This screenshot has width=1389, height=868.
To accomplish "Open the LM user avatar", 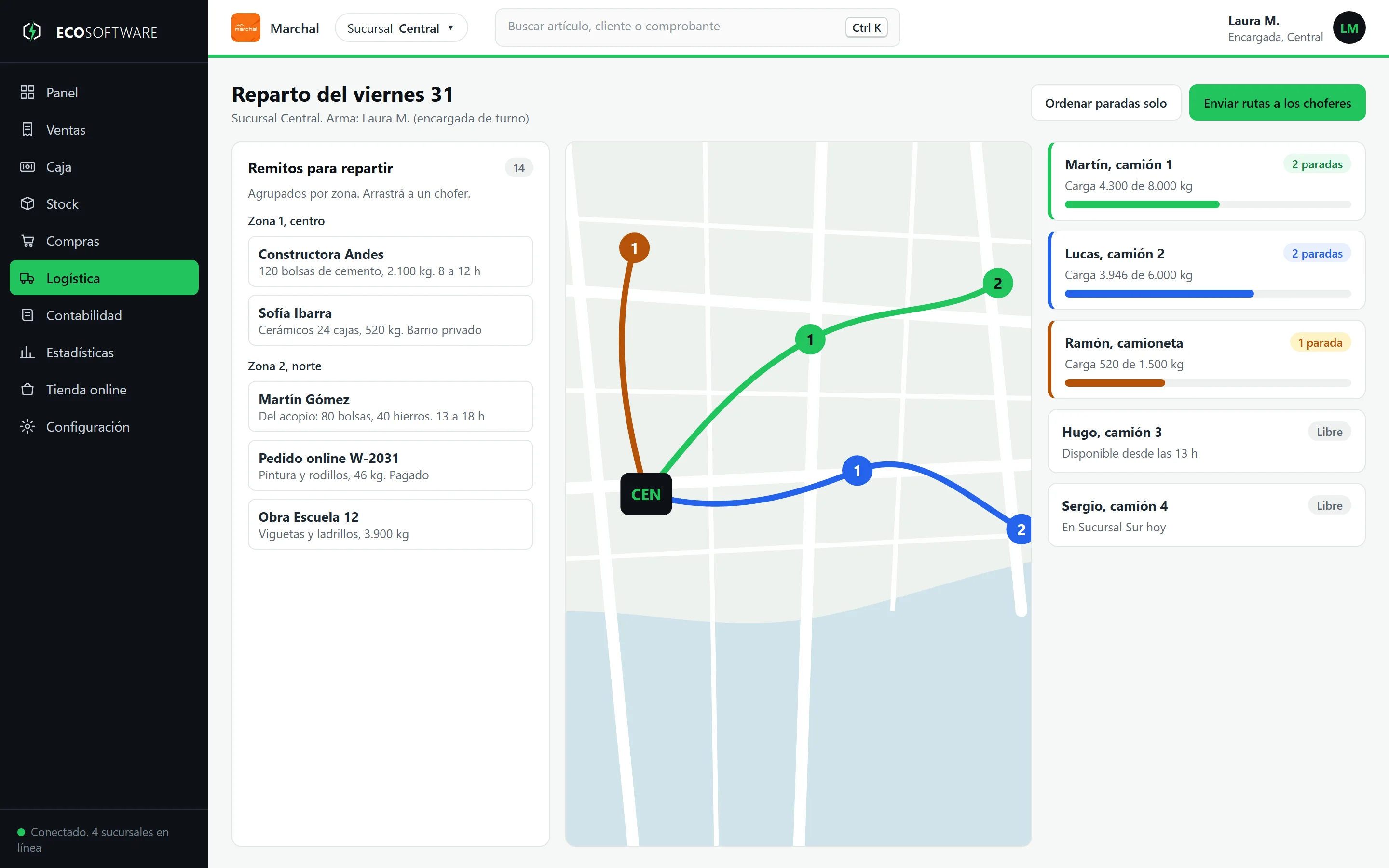I will tap(1349, 28).
